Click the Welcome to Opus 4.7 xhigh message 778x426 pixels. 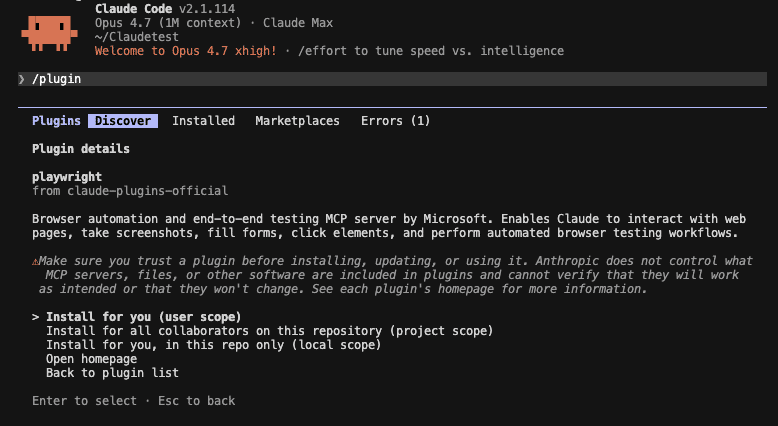point(186,51)
